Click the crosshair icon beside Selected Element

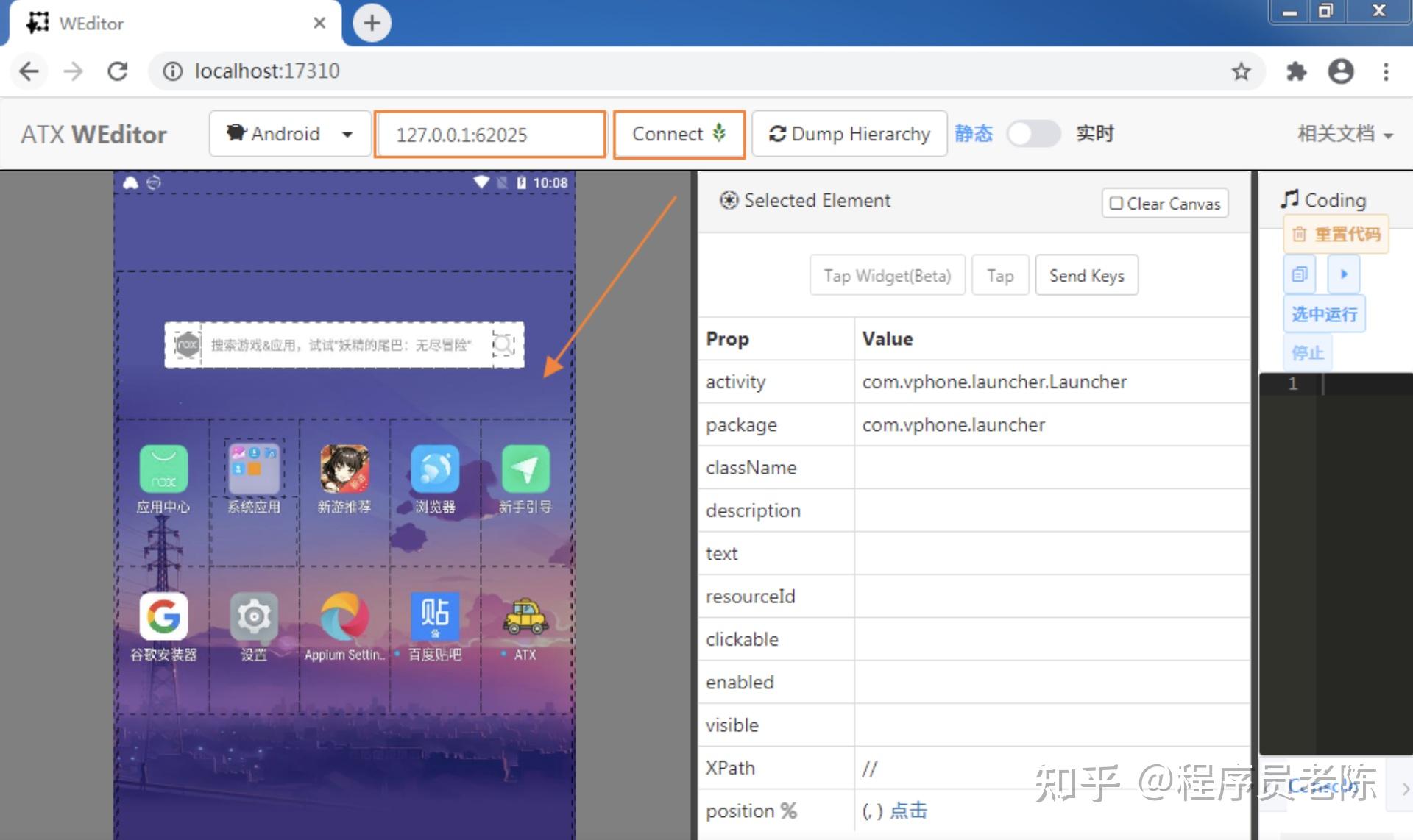[x=729, y=200]
